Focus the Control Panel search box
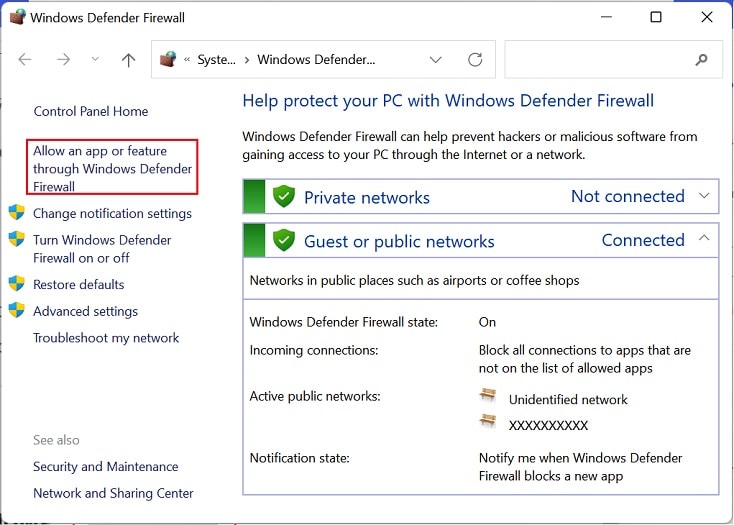734x525 pixels. click(x=613, y=59)
